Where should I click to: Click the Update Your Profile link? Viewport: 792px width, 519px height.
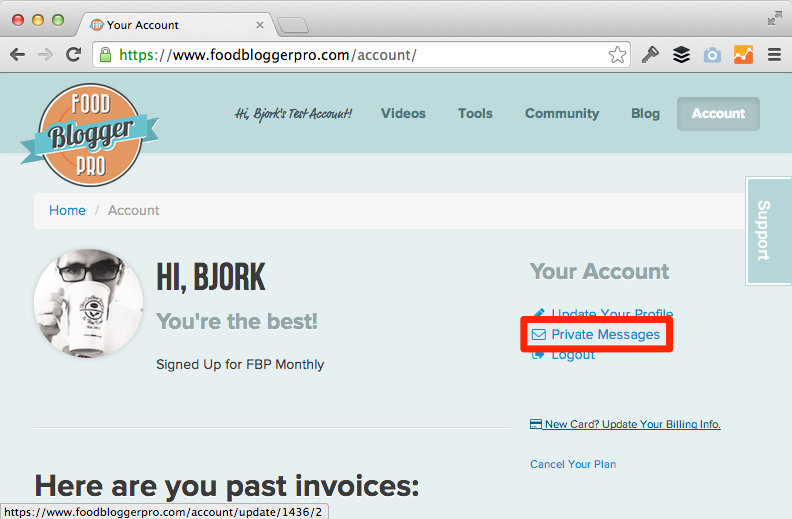612,313
